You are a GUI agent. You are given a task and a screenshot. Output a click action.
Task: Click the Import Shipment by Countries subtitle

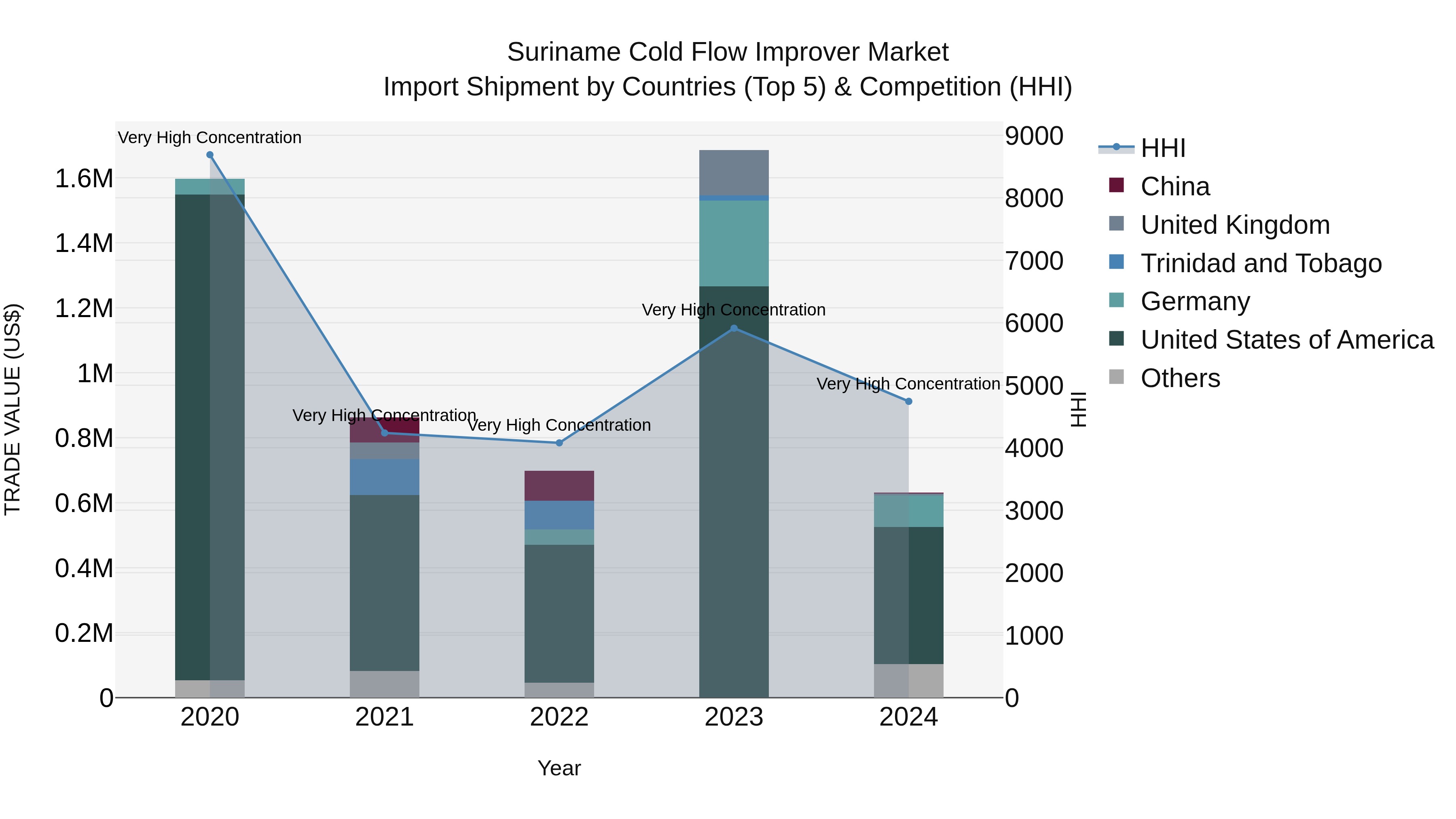click(728, 87)
